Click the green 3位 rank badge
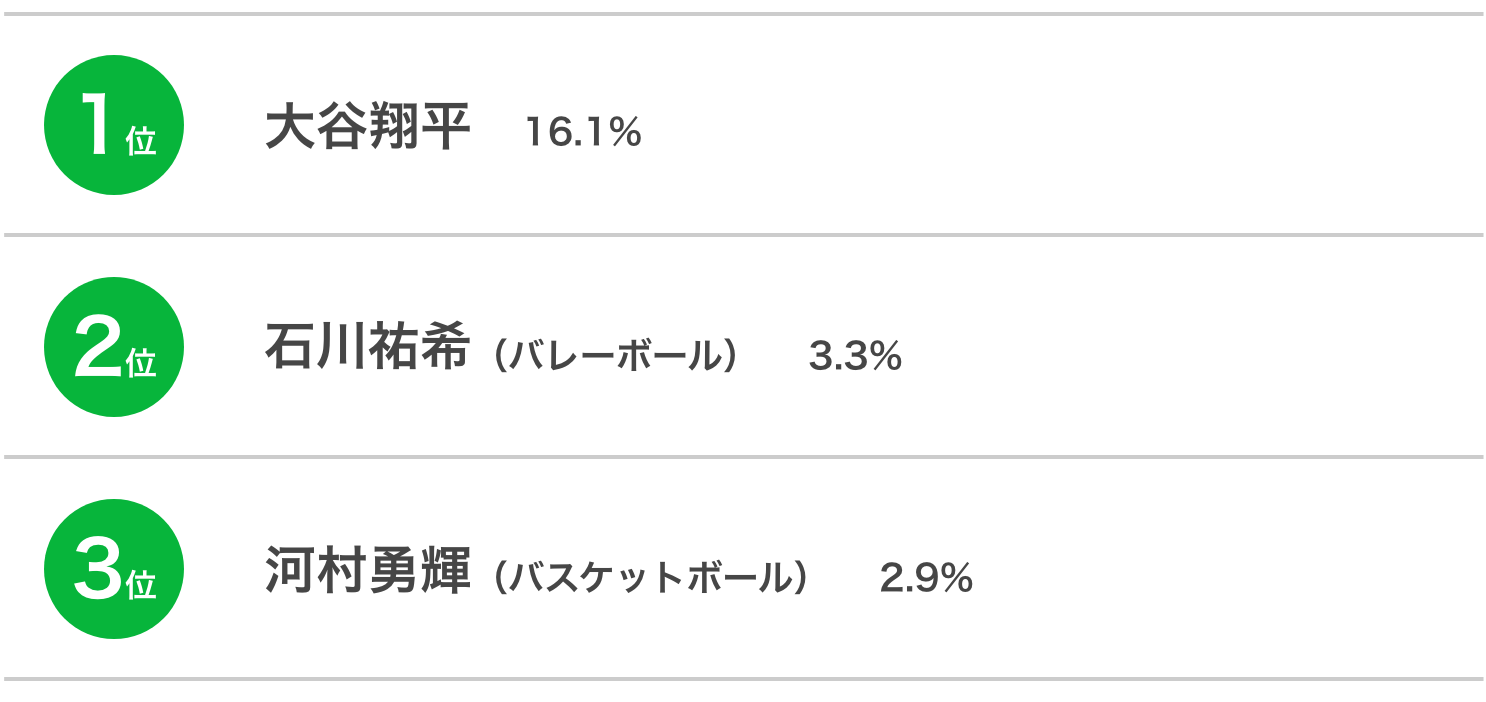The image size is (1486, 702). (x=114, y=569)
